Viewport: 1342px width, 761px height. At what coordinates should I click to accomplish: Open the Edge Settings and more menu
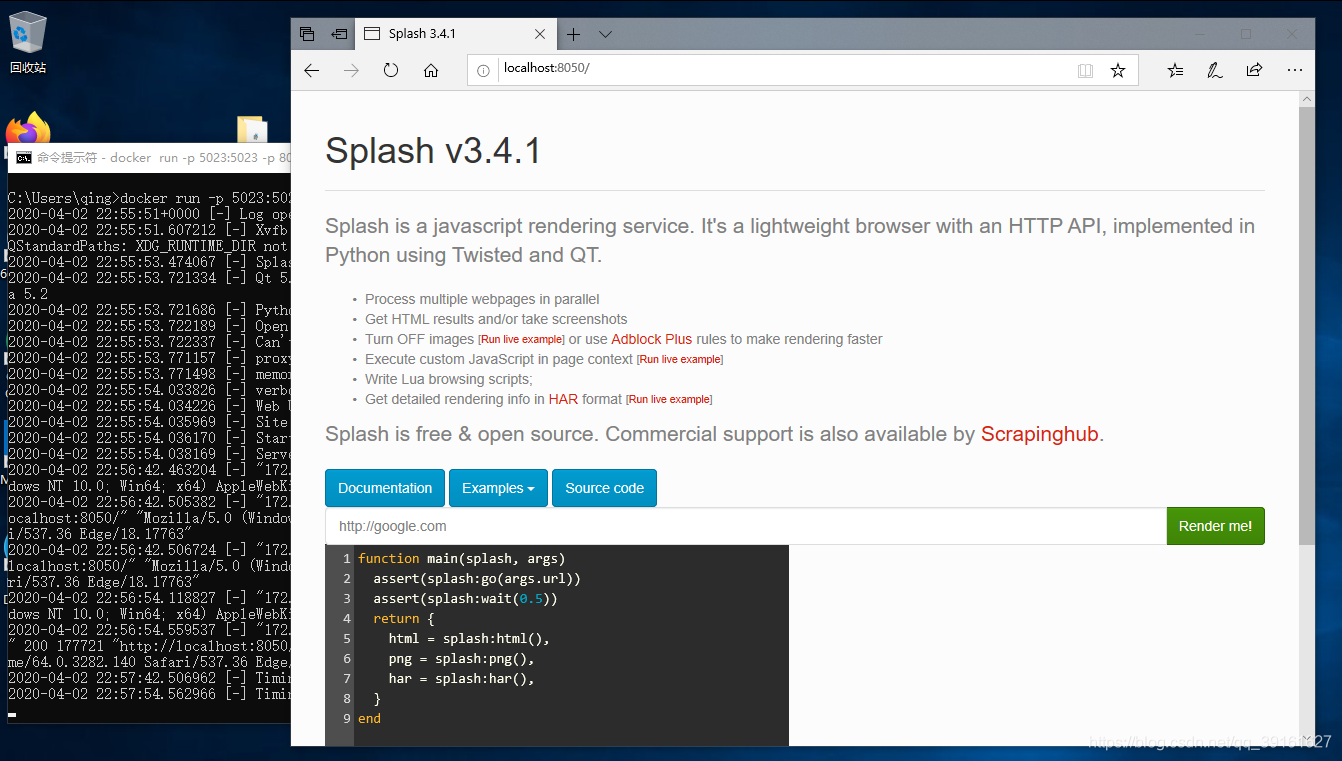click(1294, 71)
